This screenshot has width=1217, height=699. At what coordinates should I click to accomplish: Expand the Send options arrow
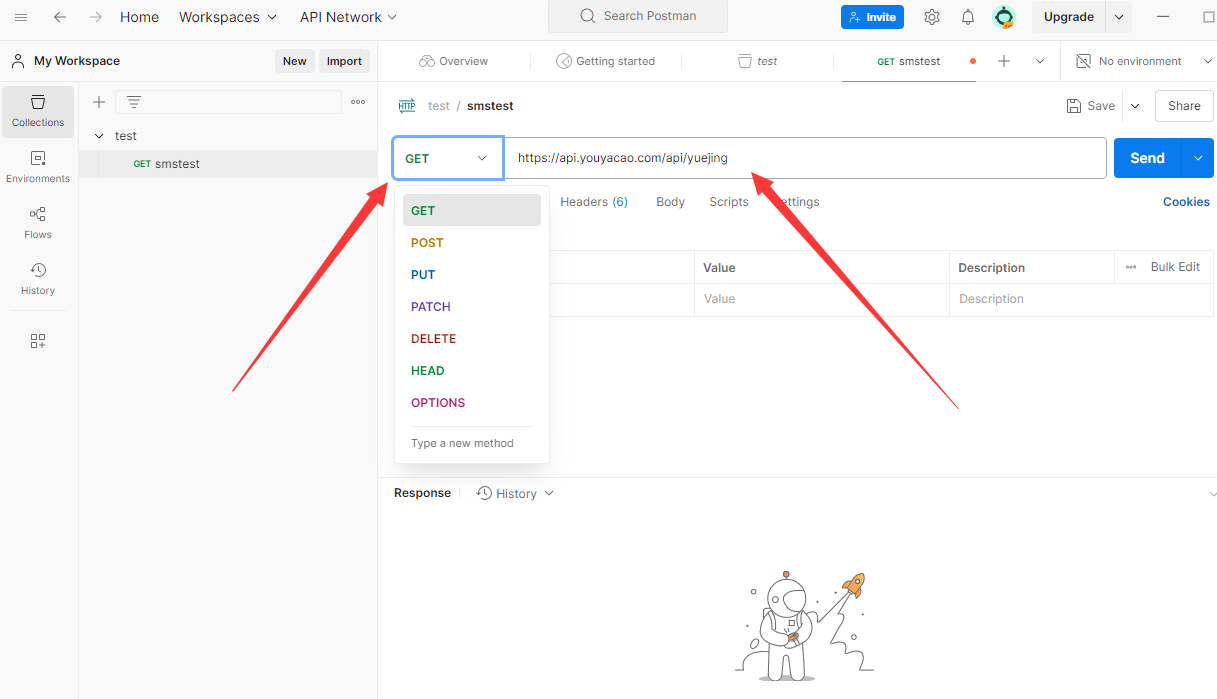(x=1198, y=158)
